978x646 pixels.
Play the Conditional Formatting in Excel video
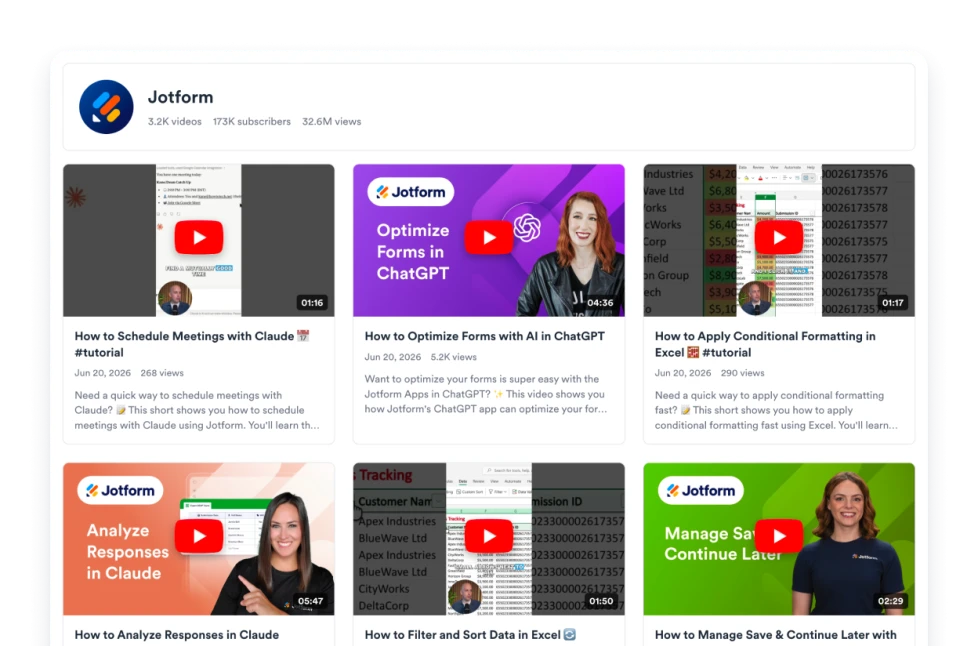pos(779,238)
